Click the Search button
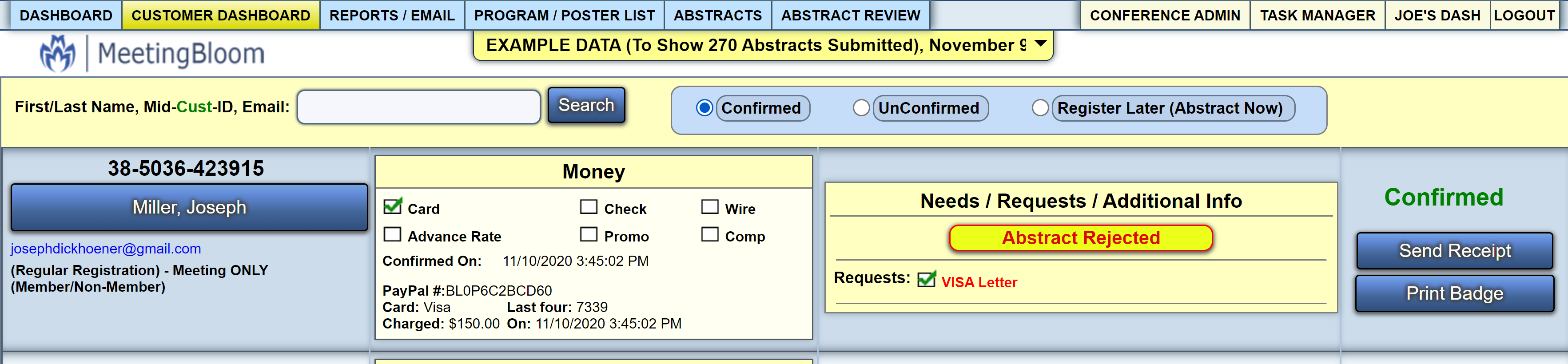The width and height of the screenshot is (1568, 364). click(586, 105)
